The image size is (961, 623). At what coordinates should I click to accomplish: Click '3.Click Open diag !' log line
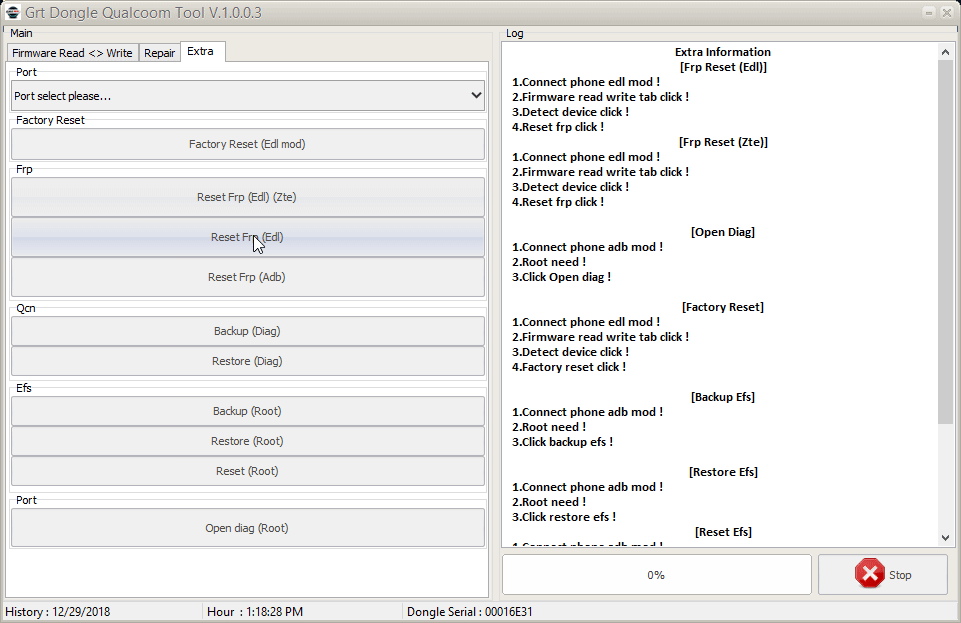pos(561,277)
